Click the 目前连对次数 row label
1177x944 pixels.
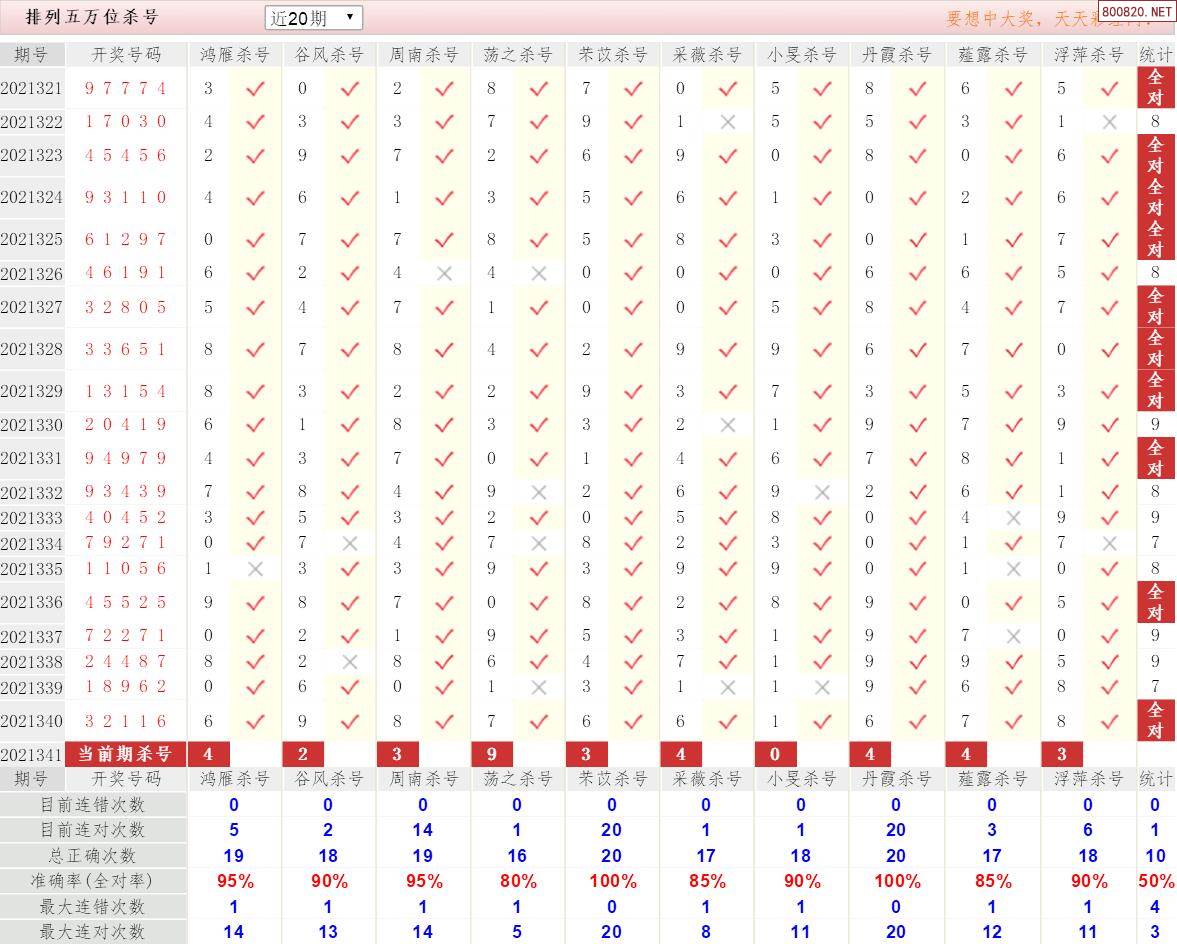coord(92,830)
